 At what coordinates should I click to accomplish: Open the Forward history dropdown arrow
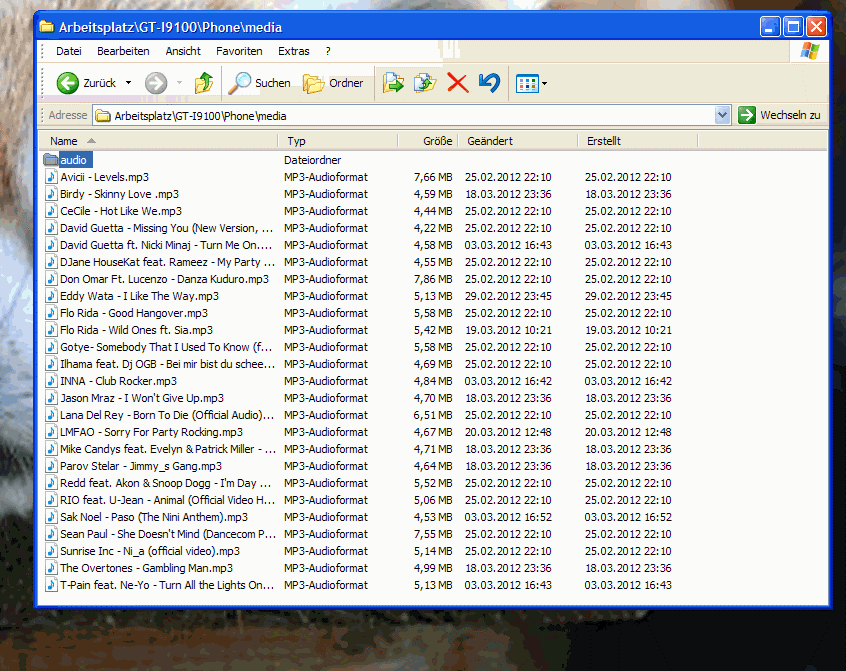point(179,83)
